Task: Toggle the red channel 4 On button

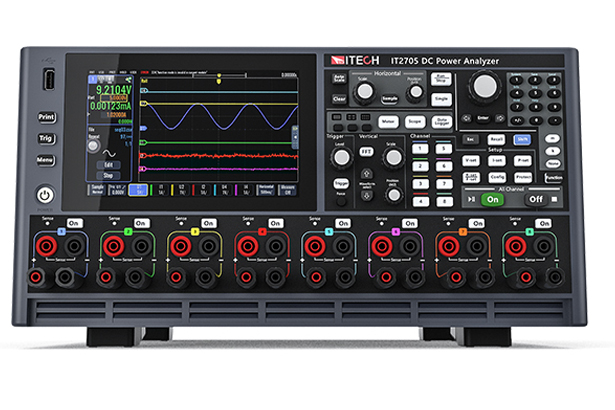Action: pyautogui.click(x=276, y=223)
